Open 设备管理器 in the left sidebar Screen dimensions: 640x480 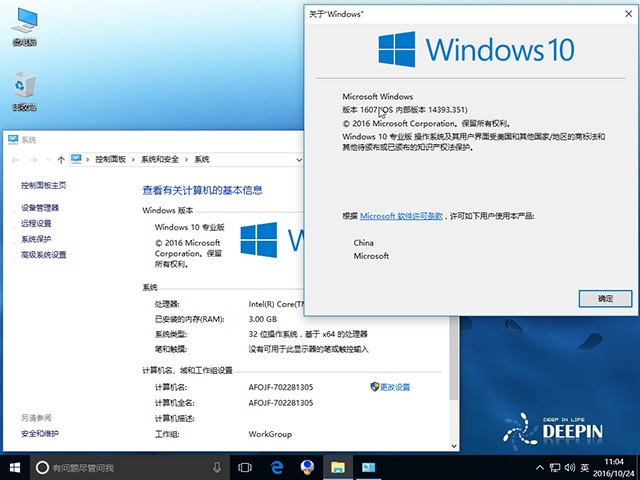click(40, 208)
